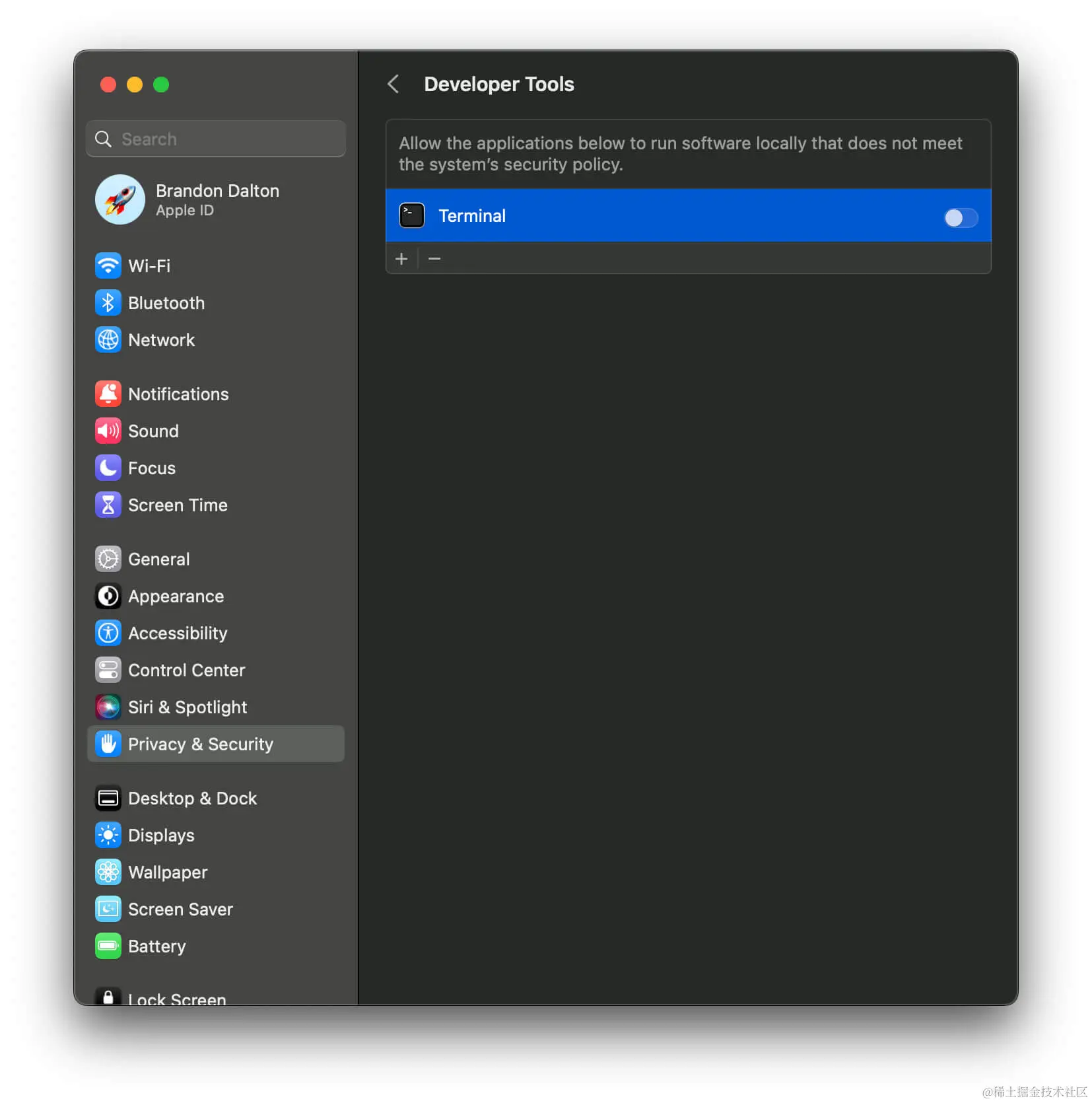
Task: Click the Accessibility icon
Action: [108, 633]
